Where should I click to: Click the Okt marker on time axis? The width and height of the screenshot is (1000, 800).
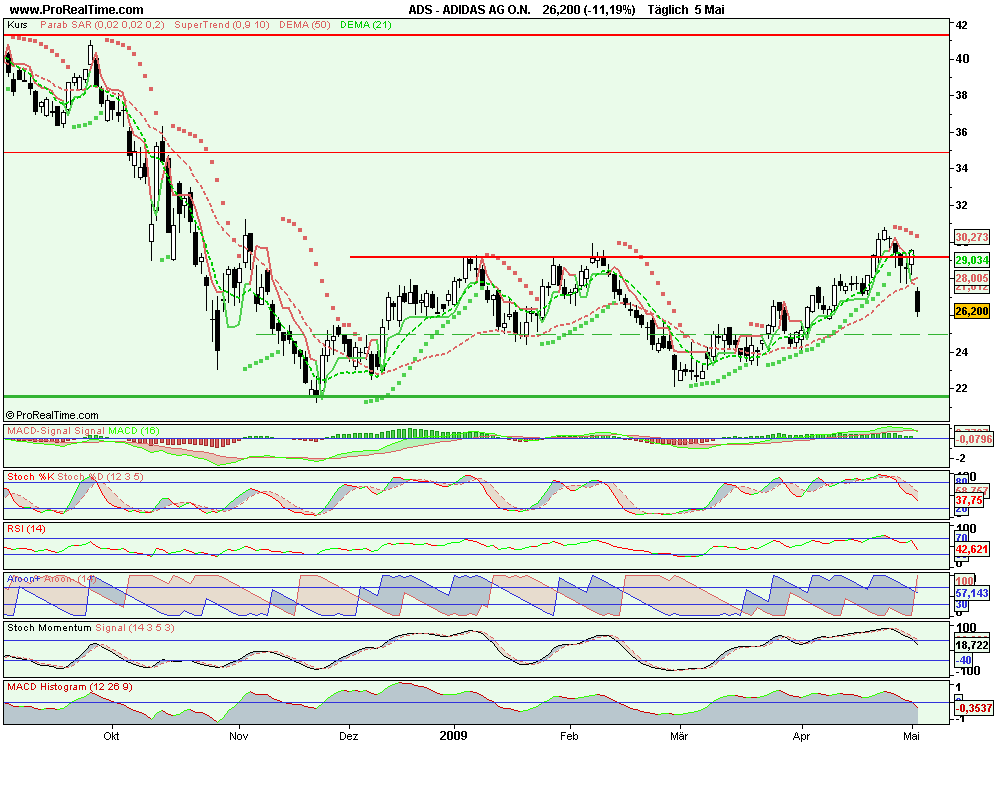point(111,736)
